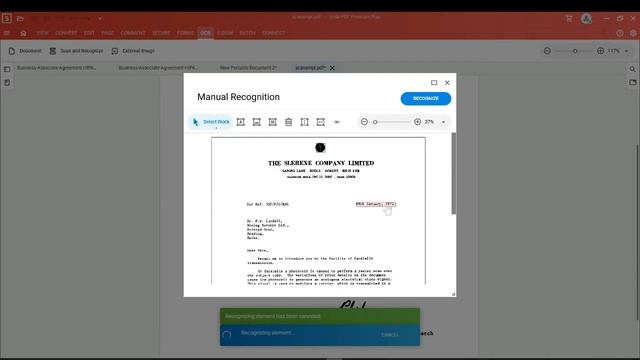Viewport: 640px width, 360px height.
Task: Zoom out with minus icon in Manual Recognition
Action: (x=364, y=122)
